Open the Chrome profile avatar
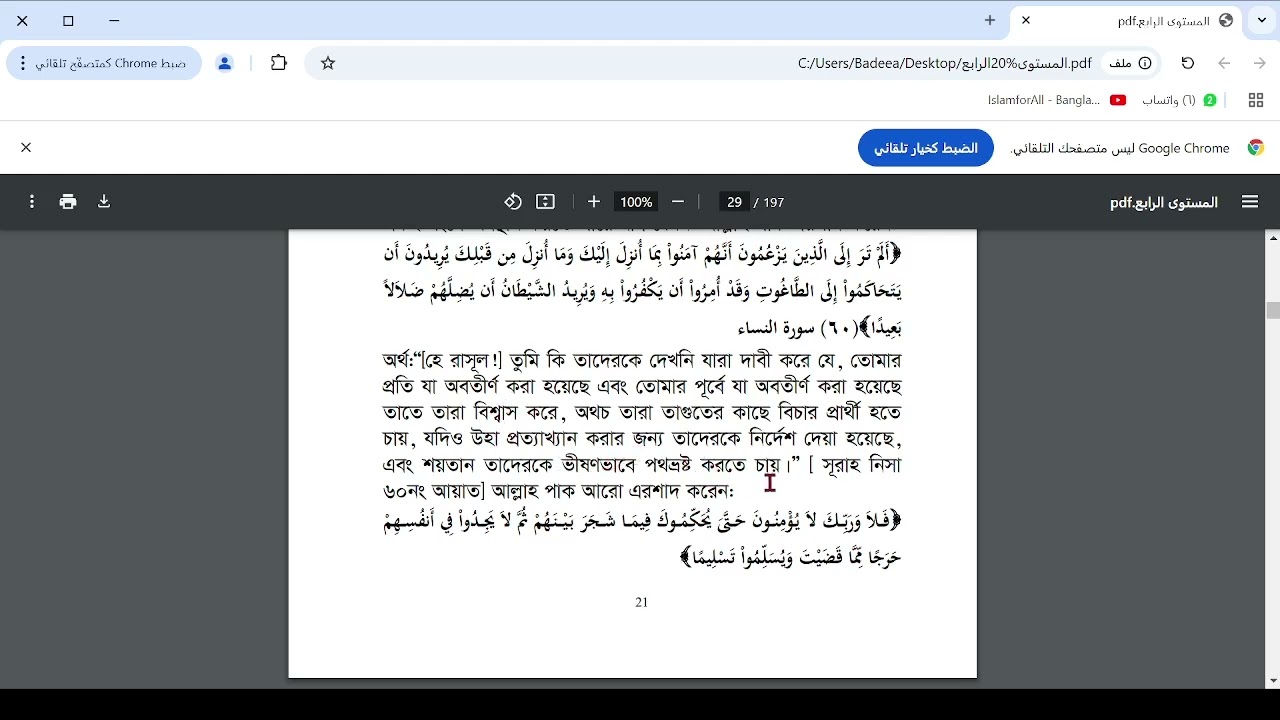 pos(225,63)
